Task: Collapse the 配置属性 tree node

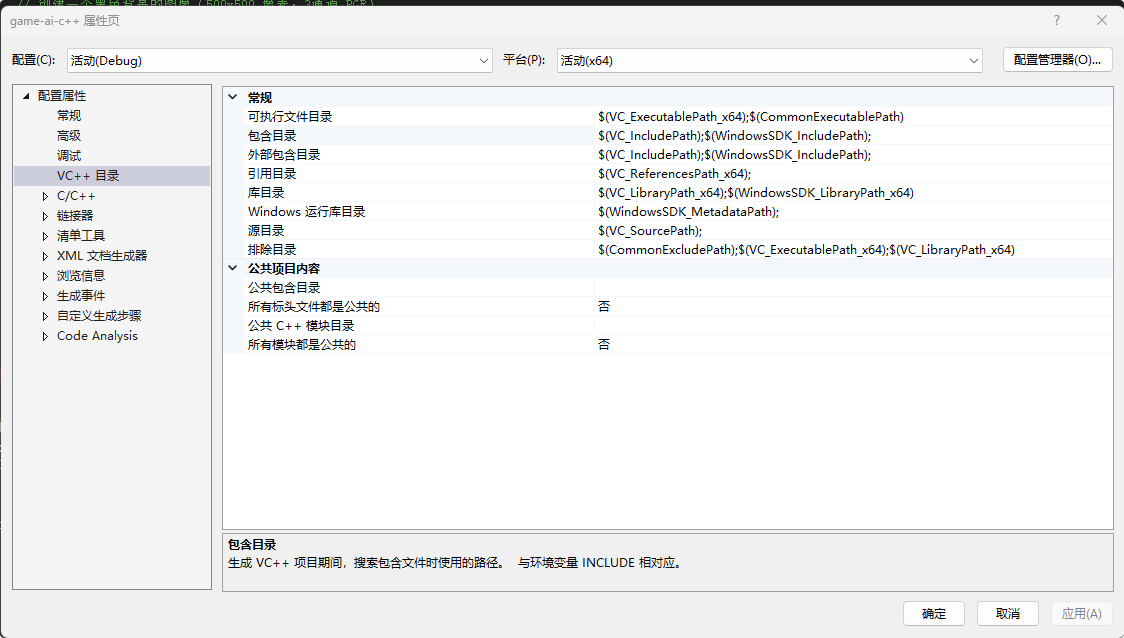Action: [26, 96]
